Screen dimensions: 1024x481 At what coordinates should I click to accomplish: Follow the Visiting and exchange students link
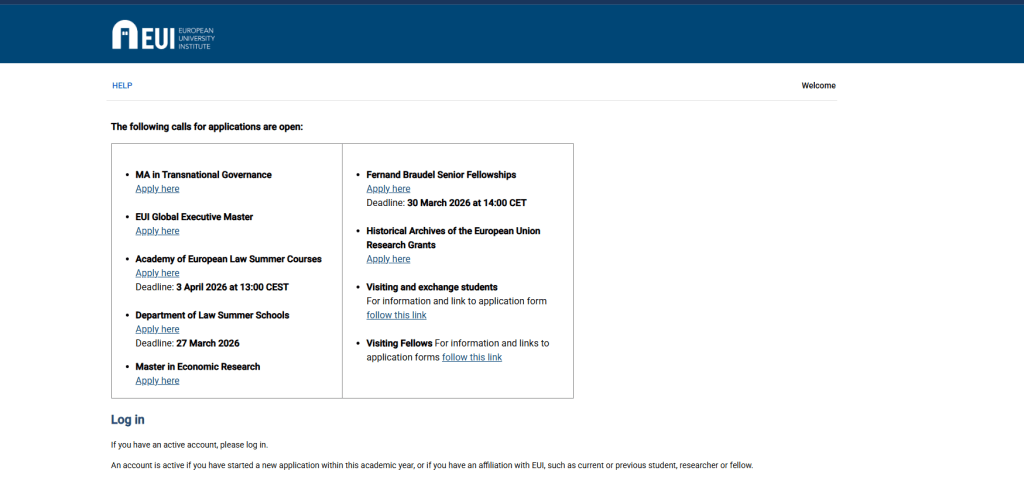tap(396, 315)
